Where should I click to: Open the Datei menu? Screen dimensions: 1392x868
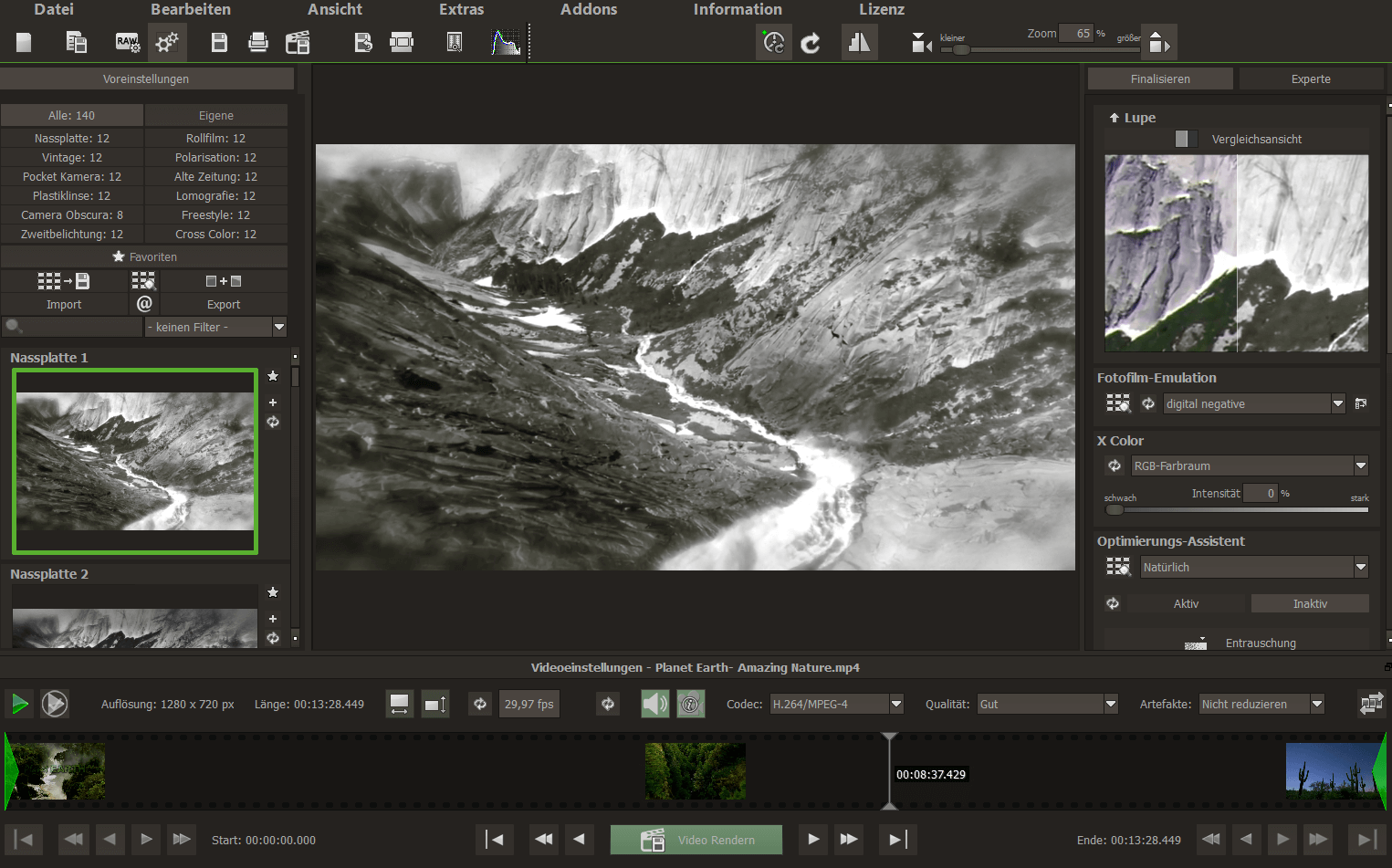coord(54,9)
